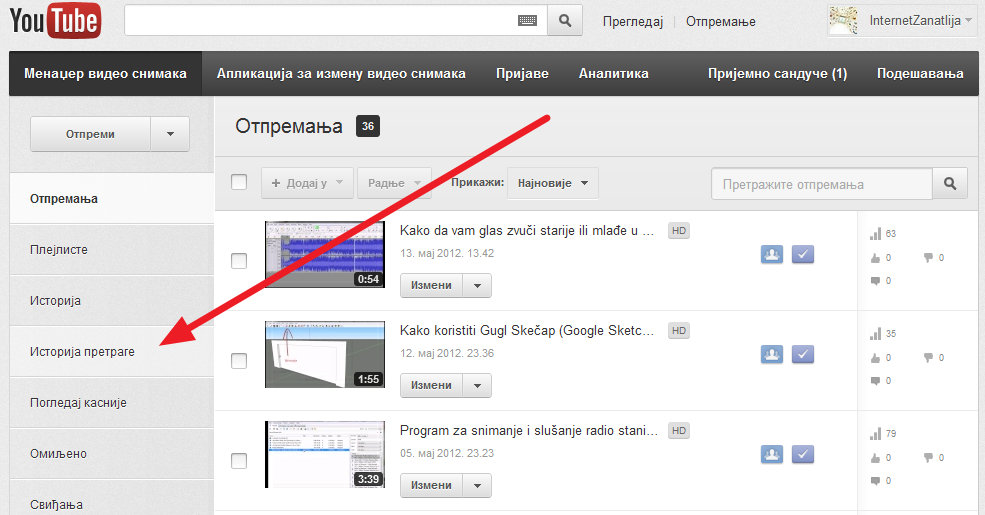Screen dimensions: 985x515
Task: Select Историја претраге in the sidebar
Action: [x=82, y=352]
